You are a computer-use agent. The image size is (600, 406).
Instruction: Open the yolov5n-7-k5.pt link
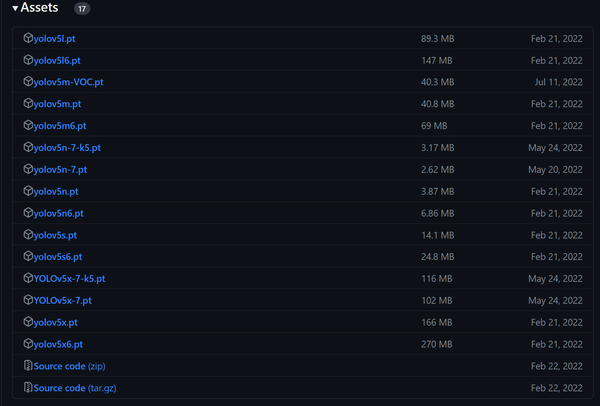[68, 148]
